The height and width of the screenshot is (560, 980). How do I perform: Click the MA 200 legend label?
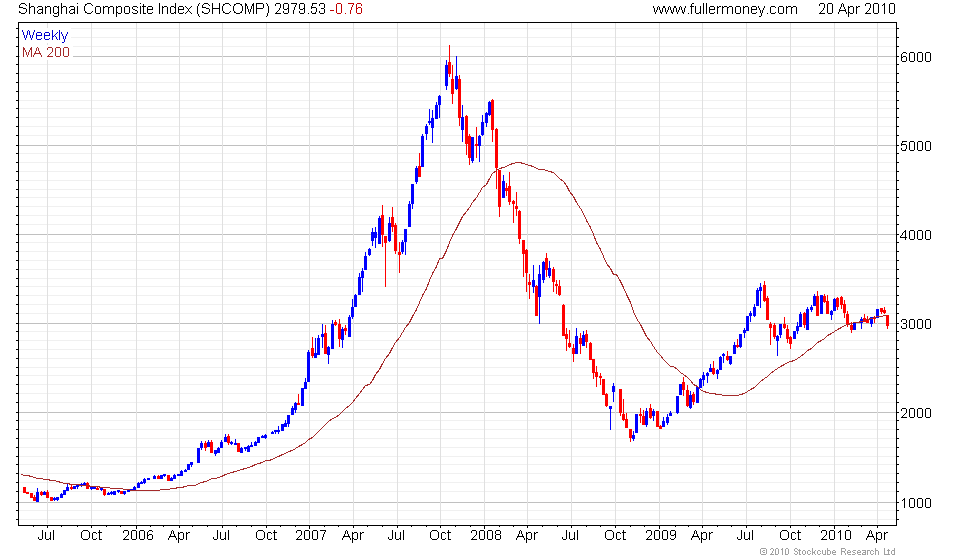pyautogui.click(x=46, y=52)
